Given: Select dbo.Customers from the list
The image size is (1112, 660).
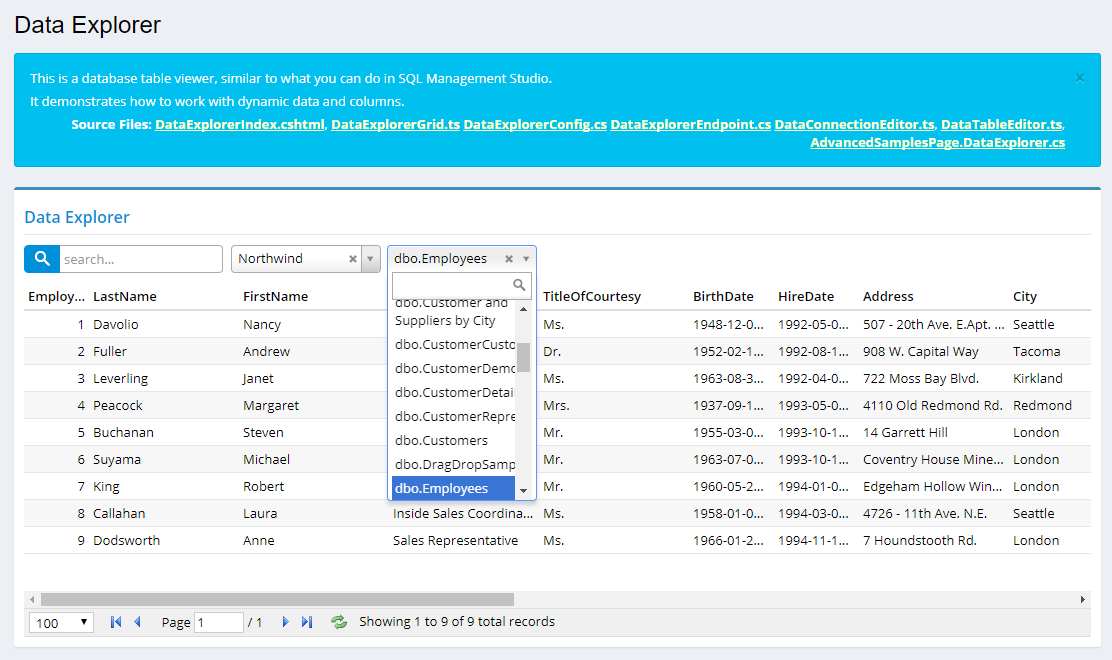Looking at the screenshot, I should [441, 440].
